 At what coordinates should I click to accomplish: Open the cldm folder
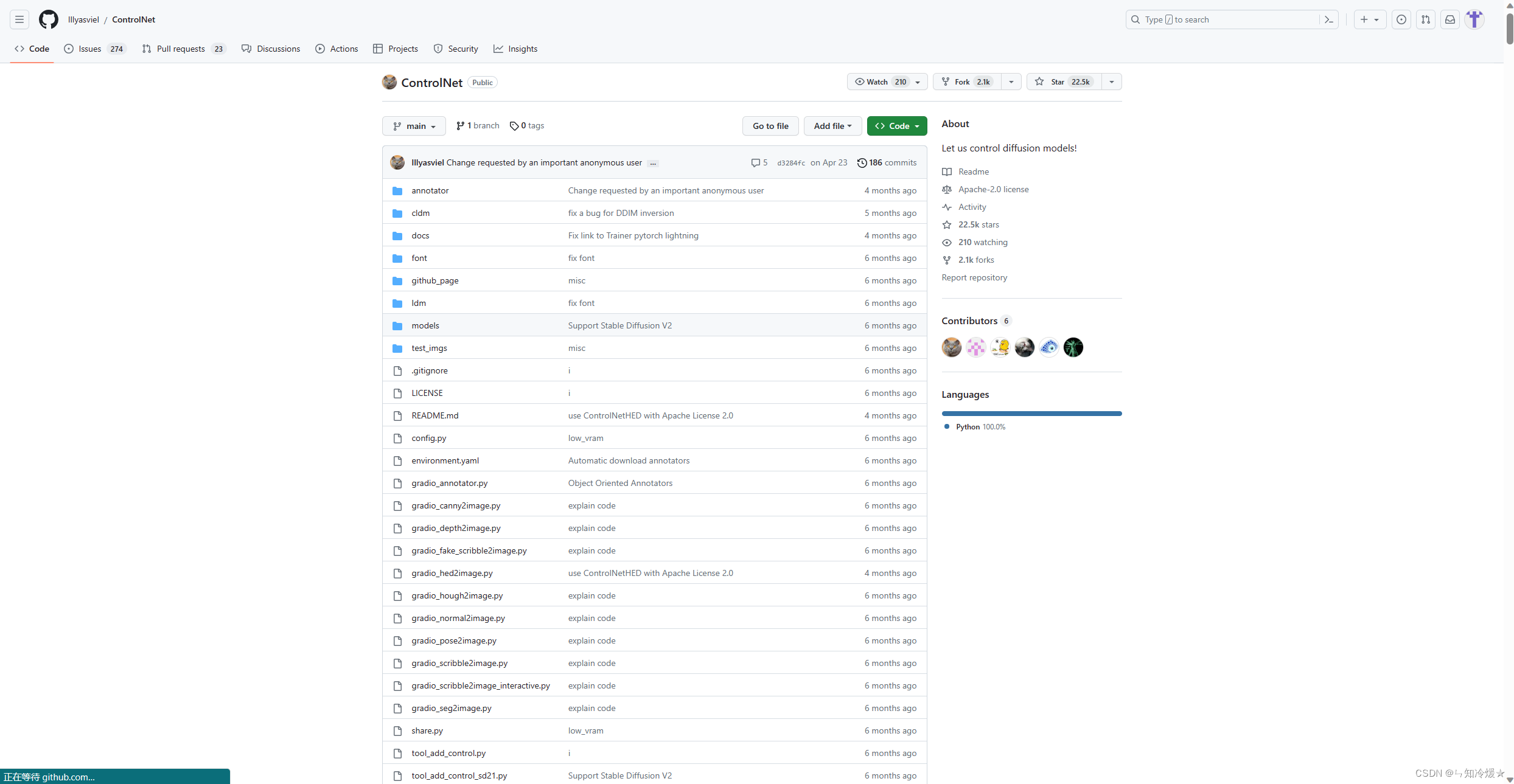click(420, 213)
